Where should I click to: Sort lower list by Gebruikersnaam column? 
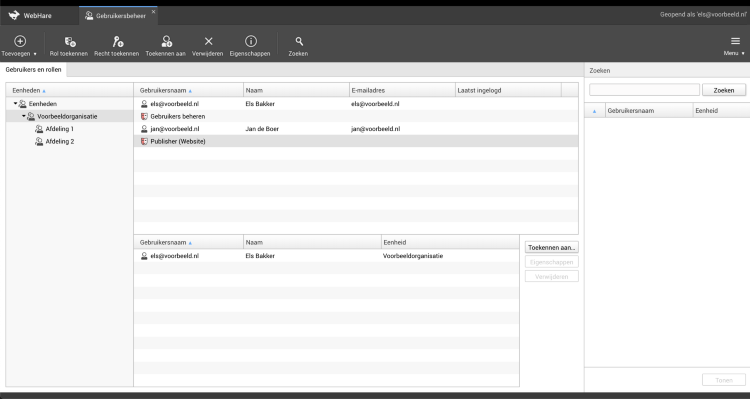188,243
